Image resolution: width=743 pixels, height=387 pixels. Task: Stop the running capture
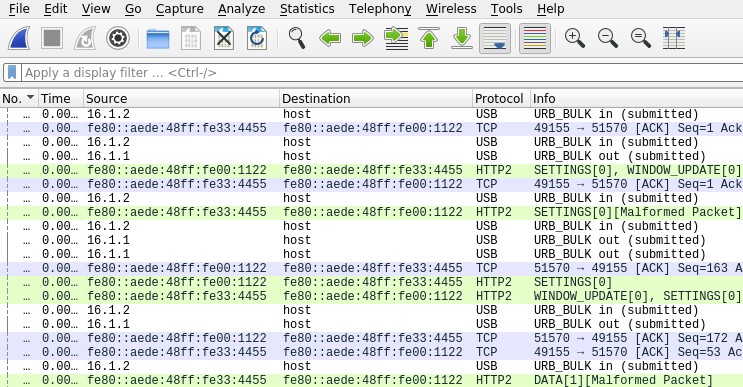click(x=52, y=38)
